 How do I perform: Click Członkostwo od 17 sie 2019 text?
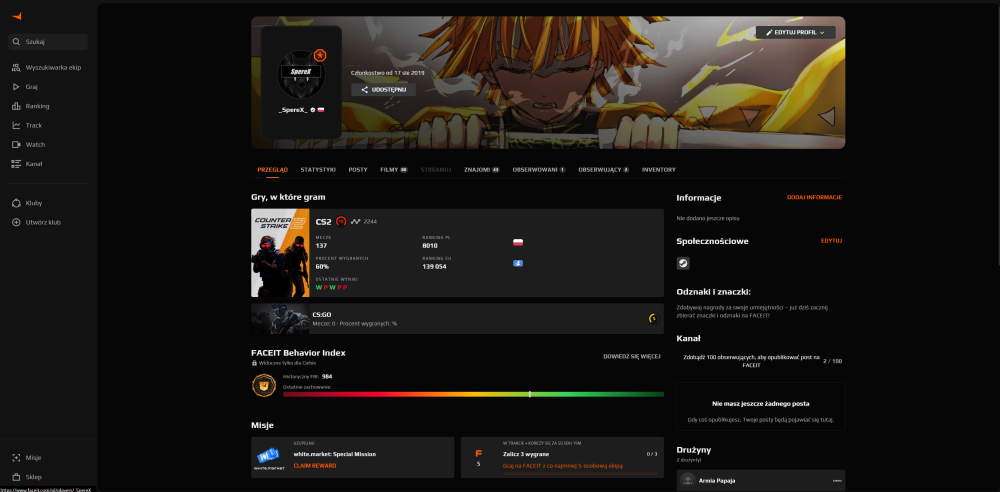tap(387, 73)
